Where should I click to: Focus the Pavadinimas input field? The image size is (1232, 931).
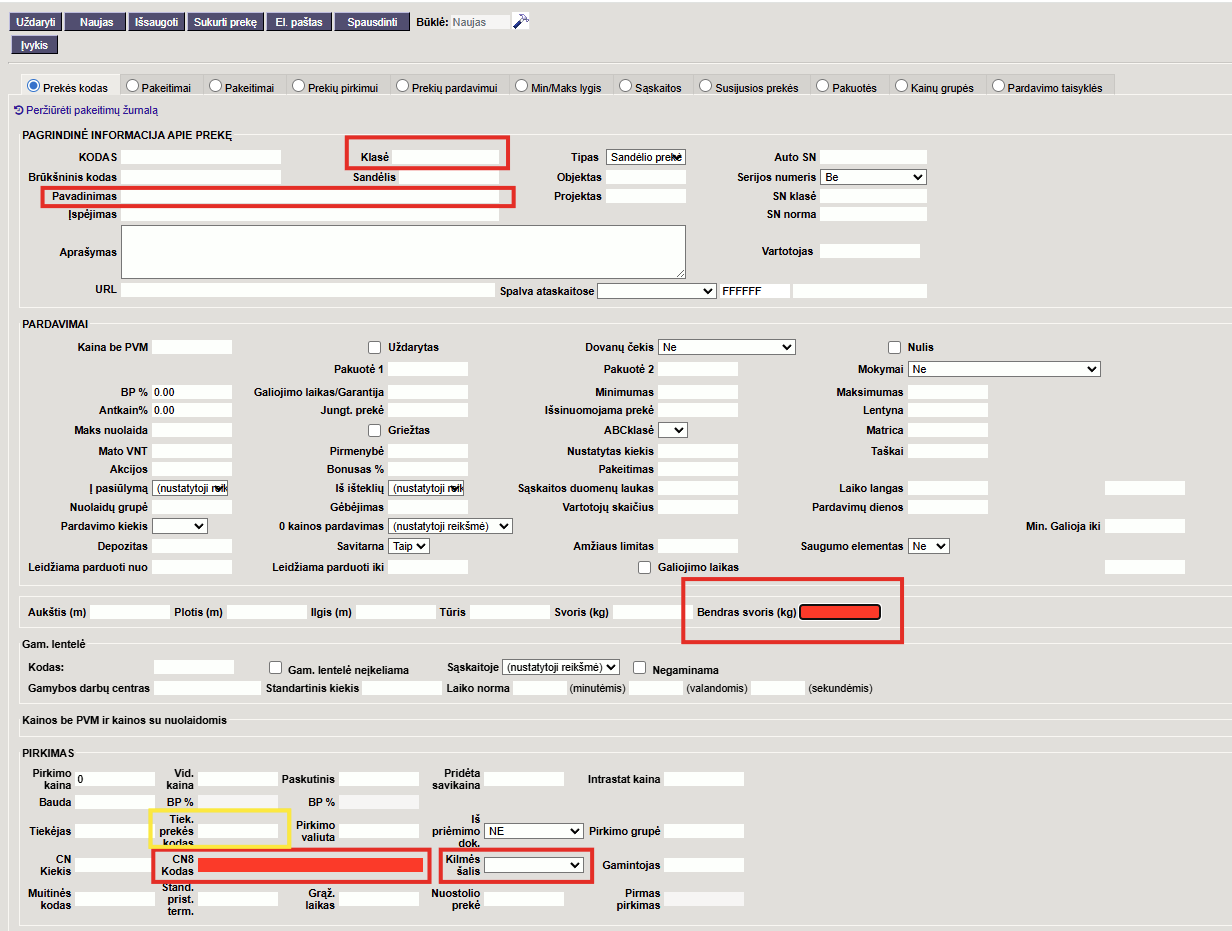pyautogui.click(x=309, y=196)
